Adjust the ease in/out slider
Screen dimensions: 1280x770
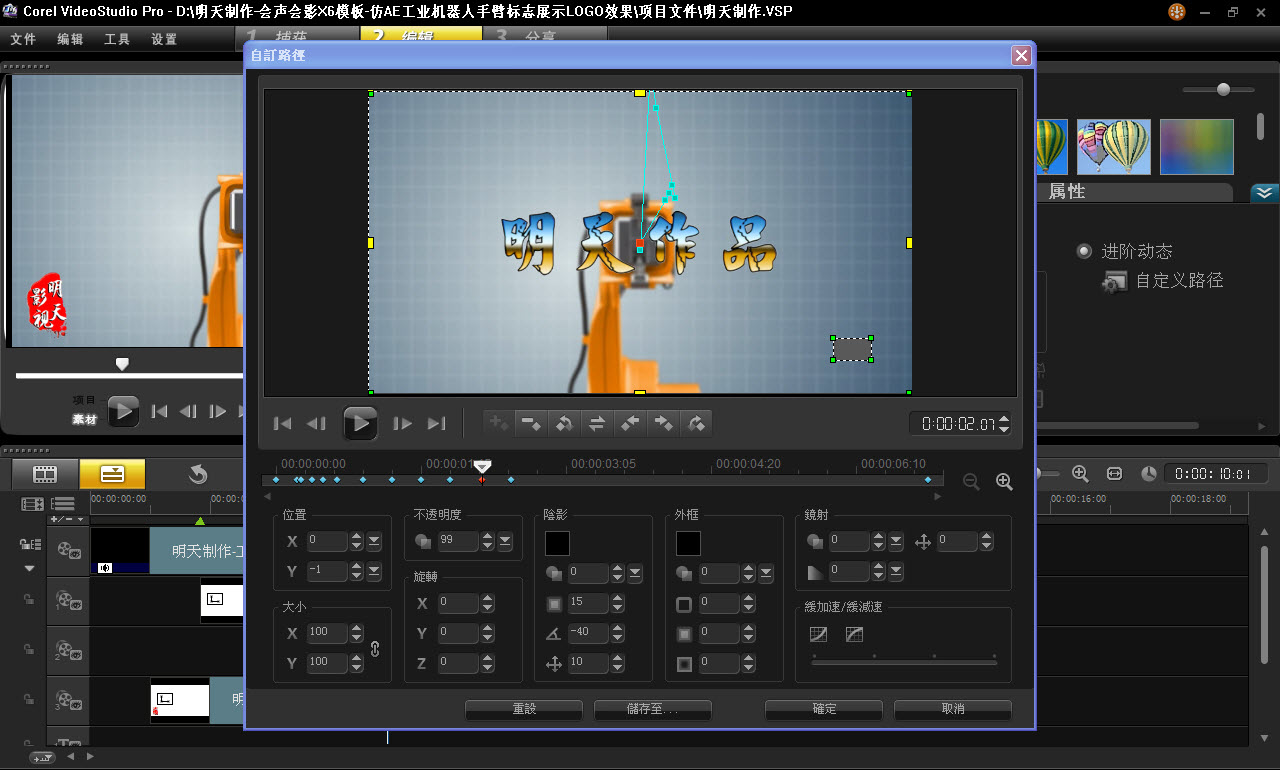coord(904,661)
